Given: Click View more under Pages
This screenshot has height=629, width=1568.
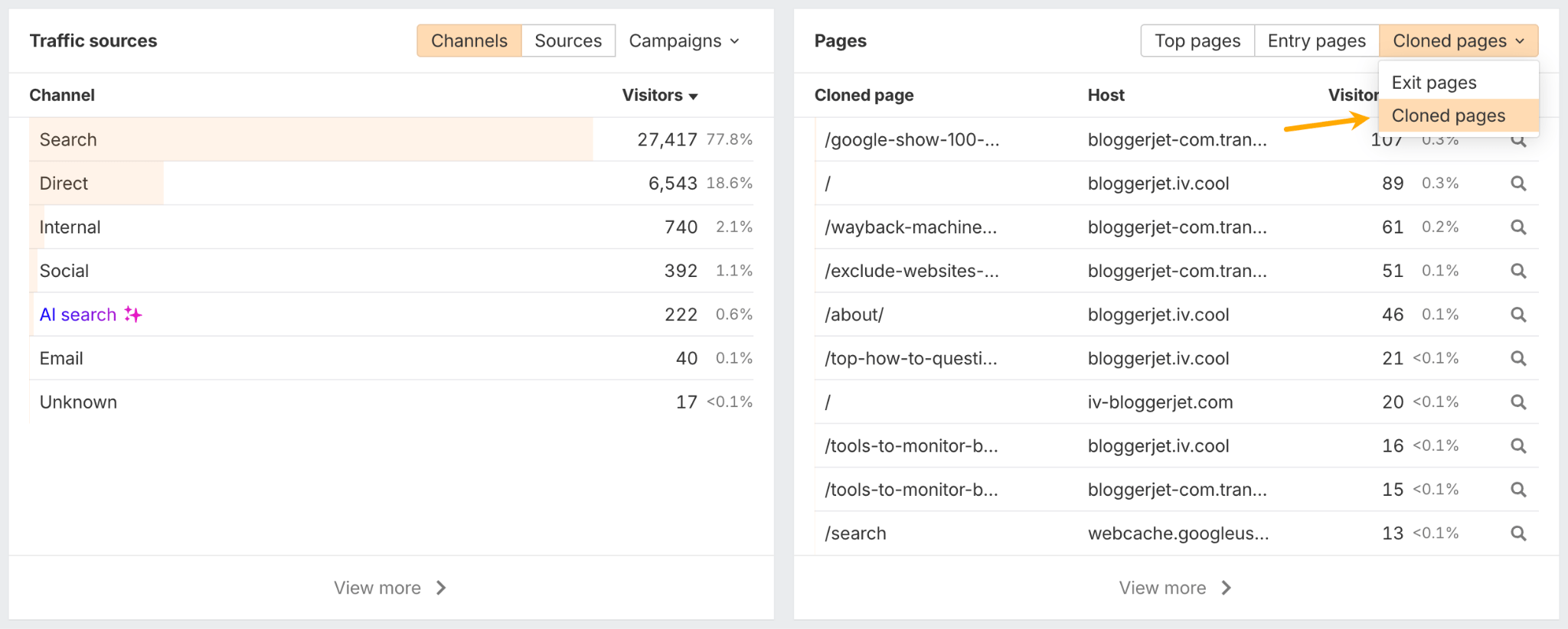Looking at the screenshot, I should (1175, 588).
